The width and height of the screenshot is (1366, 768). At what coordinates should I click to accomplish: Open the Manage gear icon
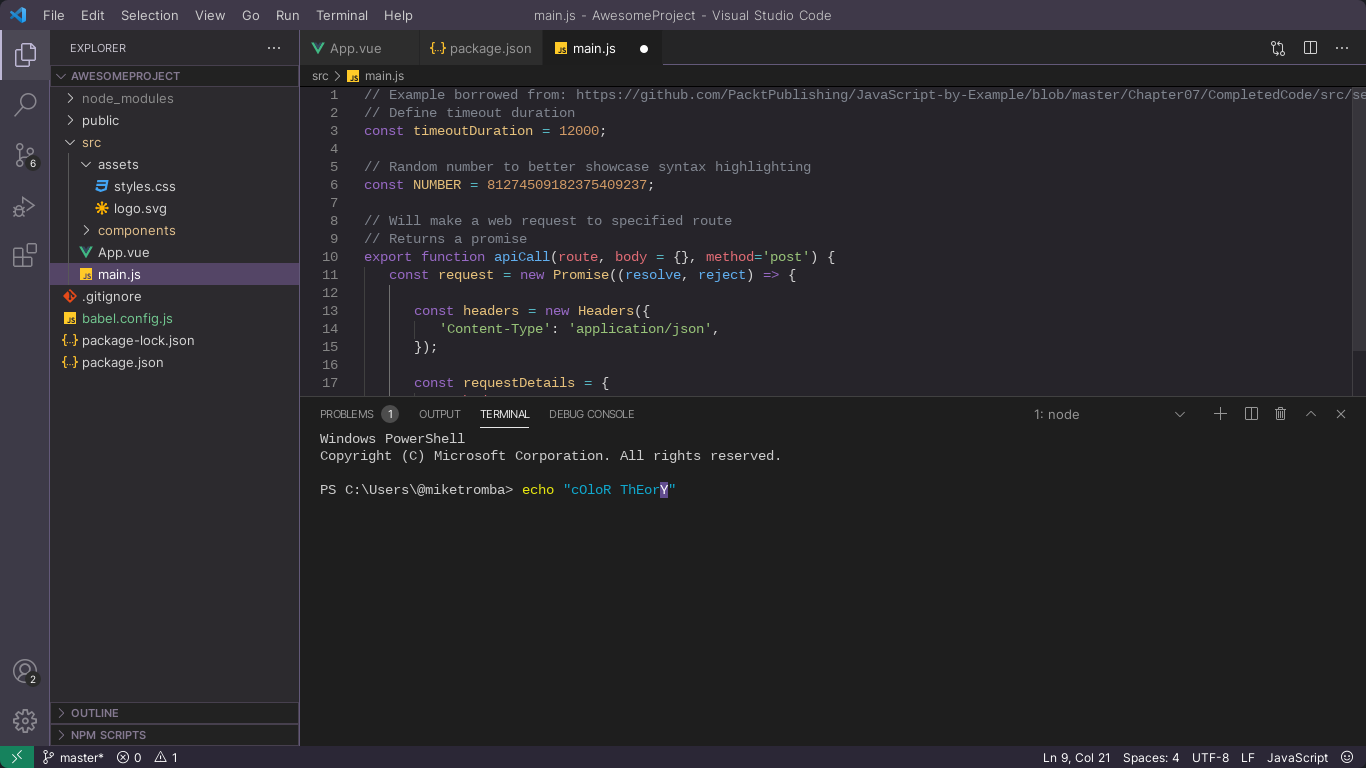click(x=25, y=720)
